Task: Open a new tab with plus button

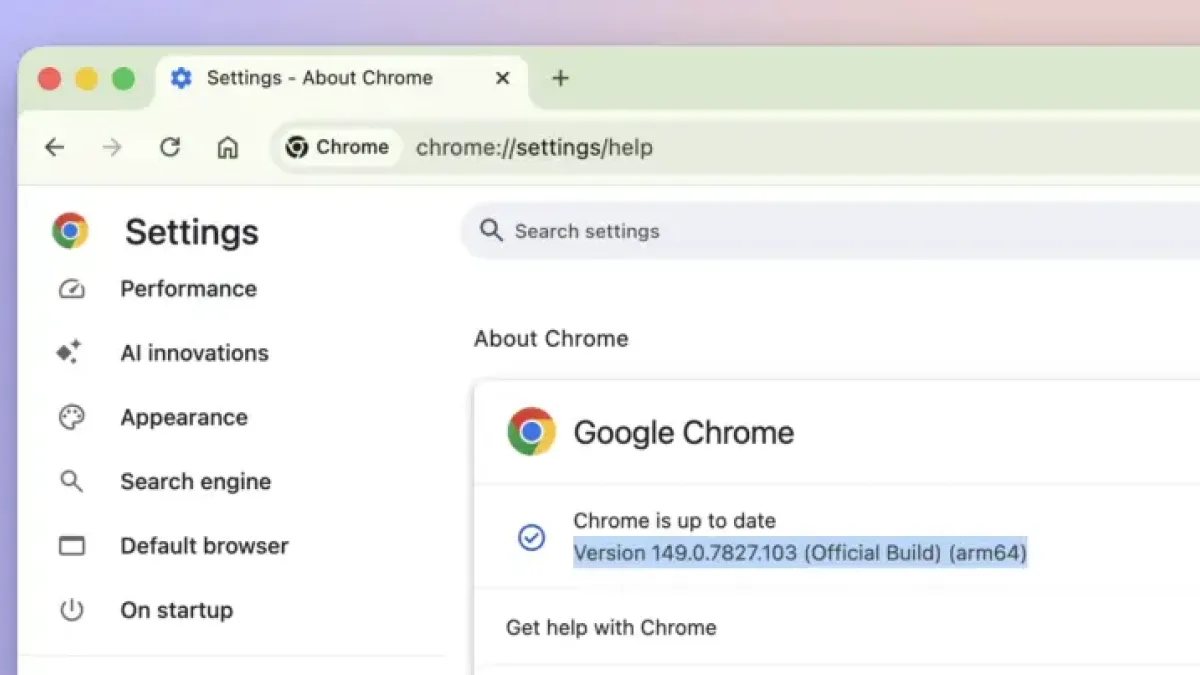Action: coord(561,78)
